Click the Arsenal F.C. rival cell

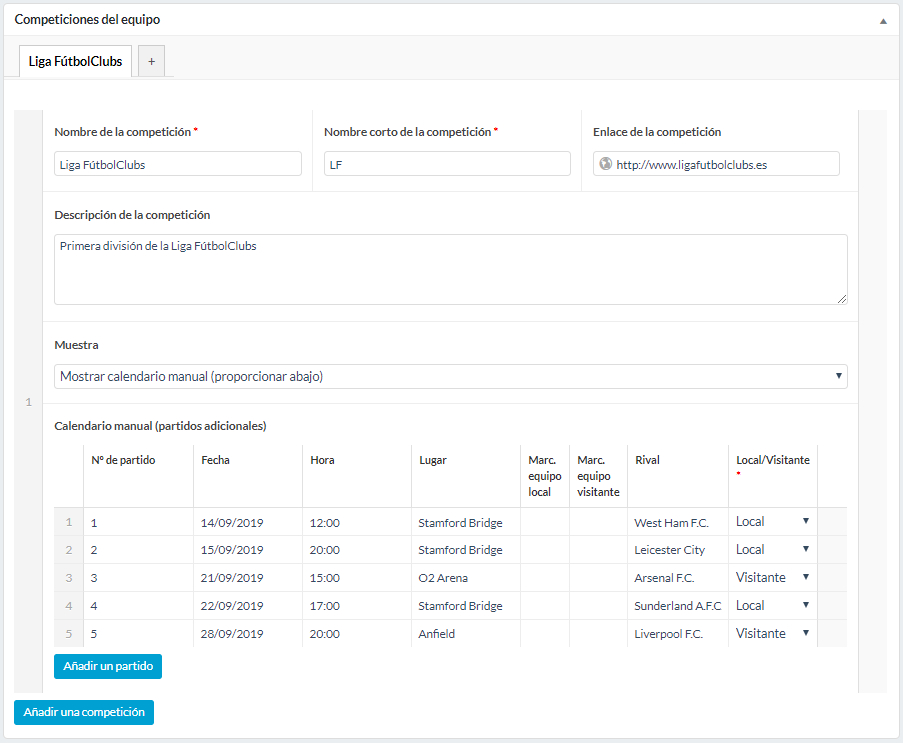pos(678,578)
